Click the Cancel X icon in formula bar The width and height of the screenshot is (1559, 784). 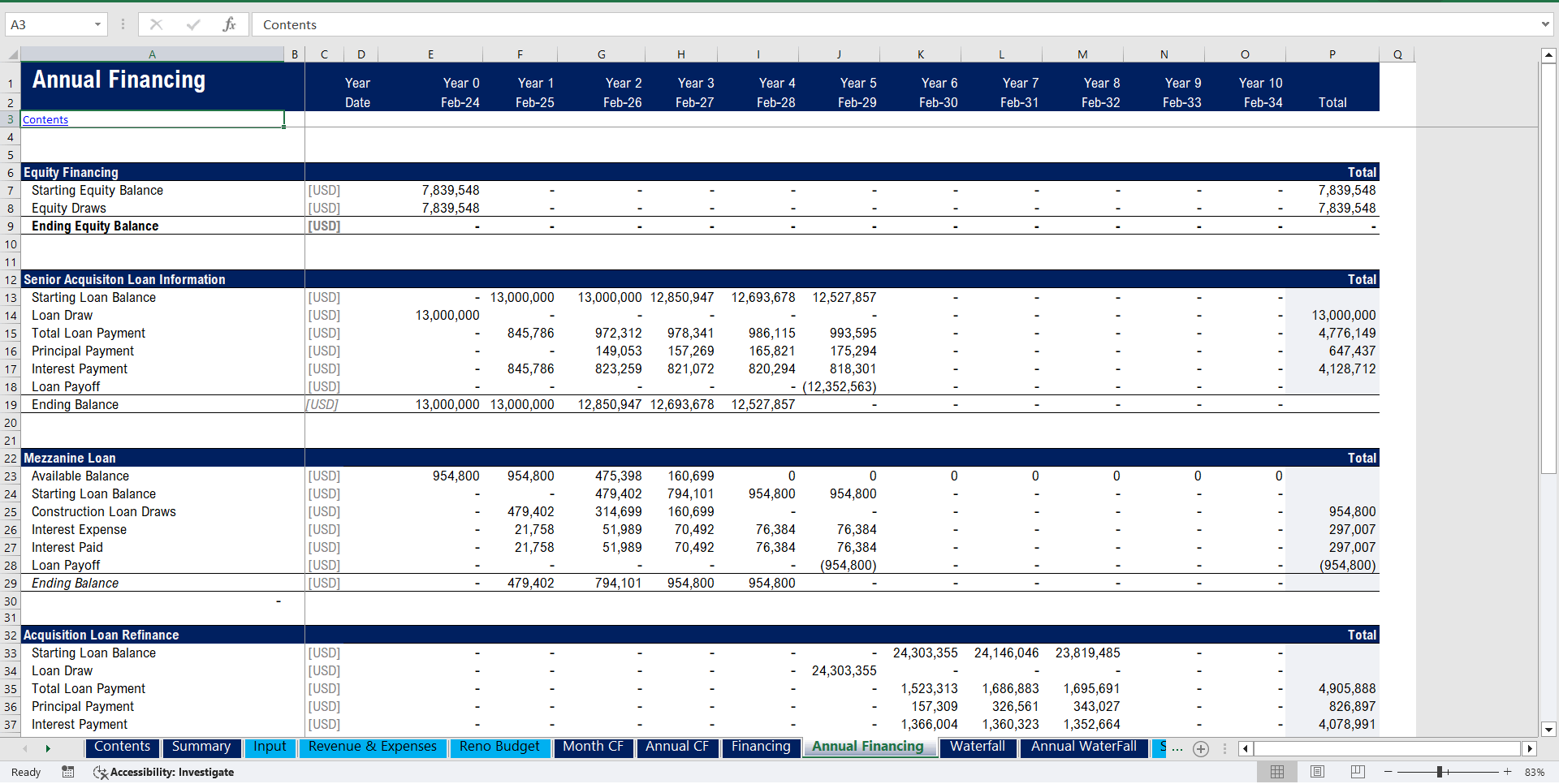pyautogui.click(x=157, y=24)
